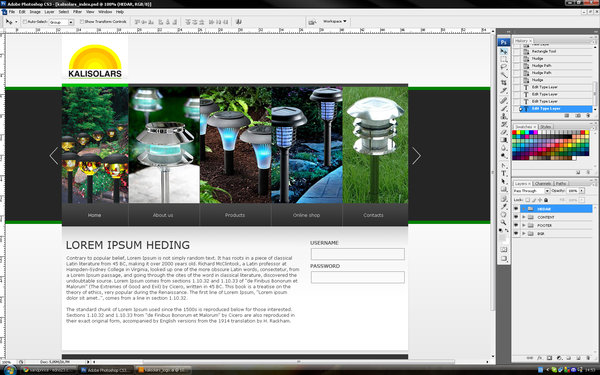
Task: Switch to the Channels tab
Action: pos(543,184)
